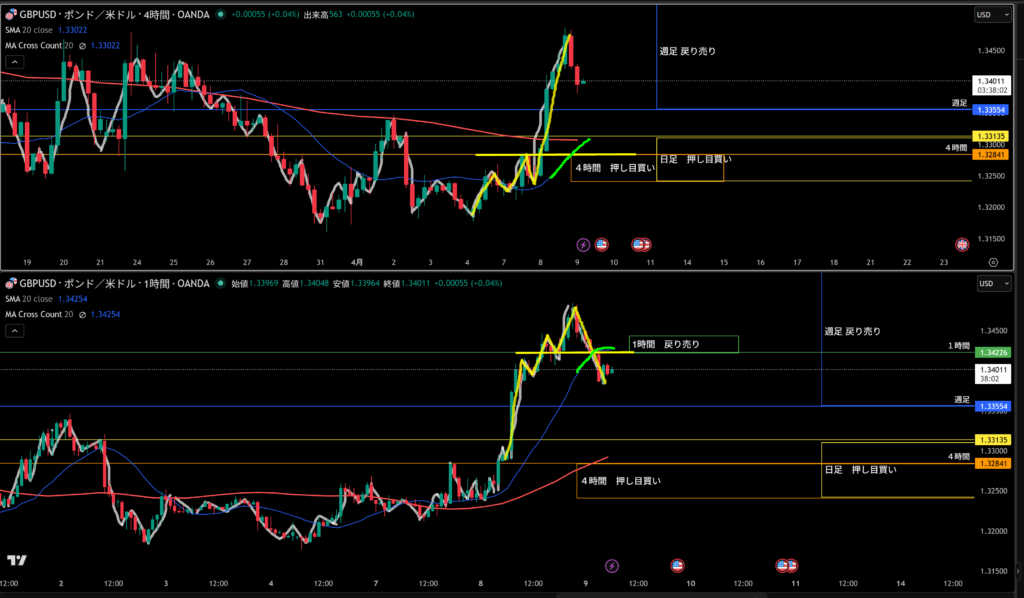Select the green '1時間 戻り売り' text box
1024x598 pixels.
[x=683, y=344]
